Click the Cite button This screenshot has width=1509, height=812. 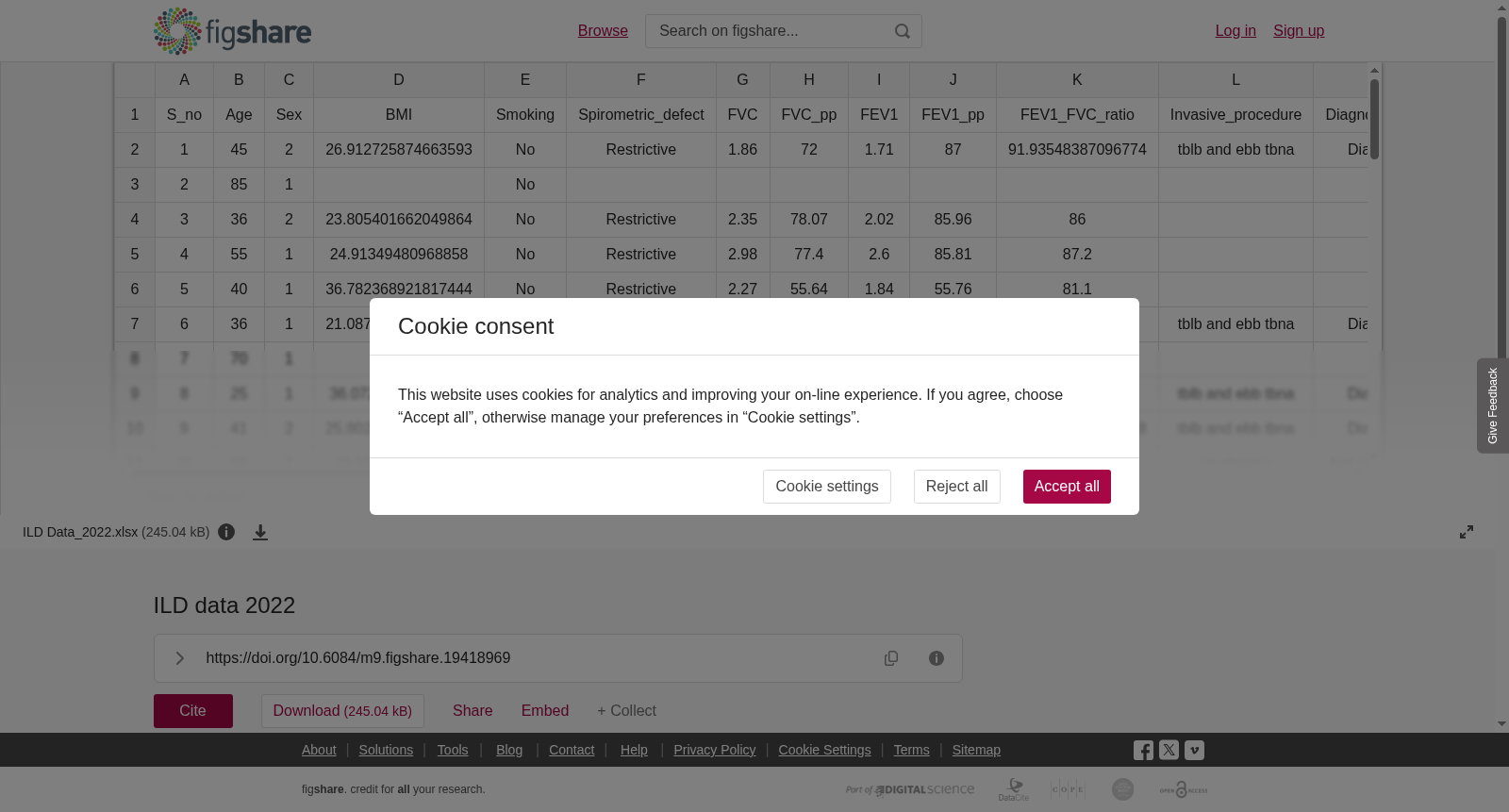pos(193,711)
